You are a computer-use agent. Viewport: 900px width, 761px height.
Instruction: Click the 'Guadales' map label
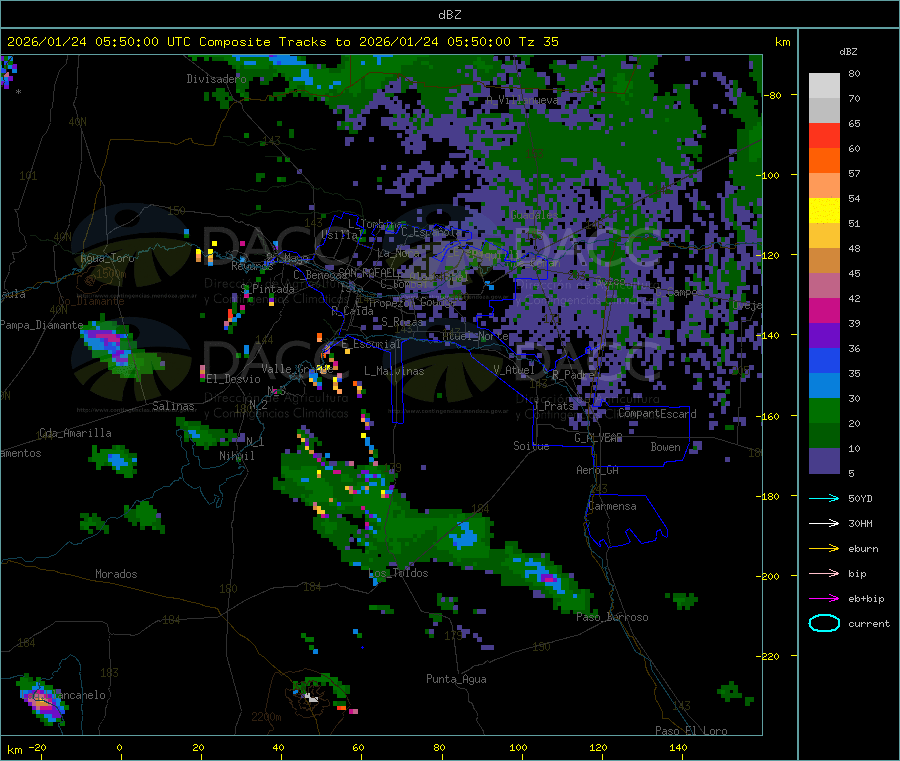534,215
